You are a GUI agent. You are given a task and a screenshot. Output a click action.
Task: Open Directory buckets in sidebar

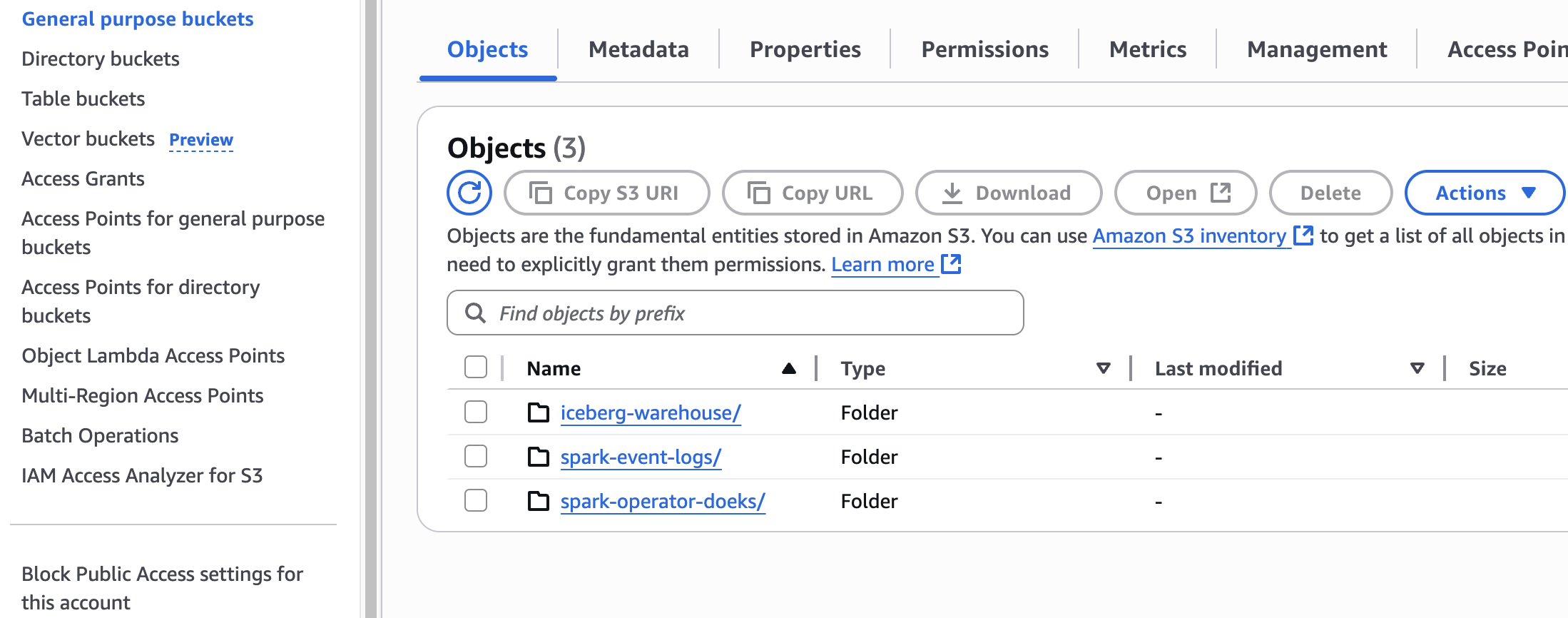101,59
